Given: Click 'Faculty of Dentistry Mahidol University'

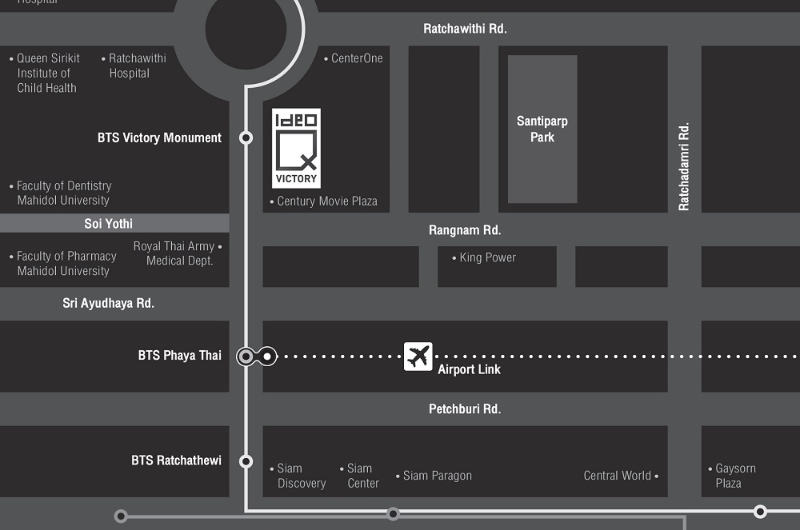Looking at the screenshot, I should click(x=60, y=193).
